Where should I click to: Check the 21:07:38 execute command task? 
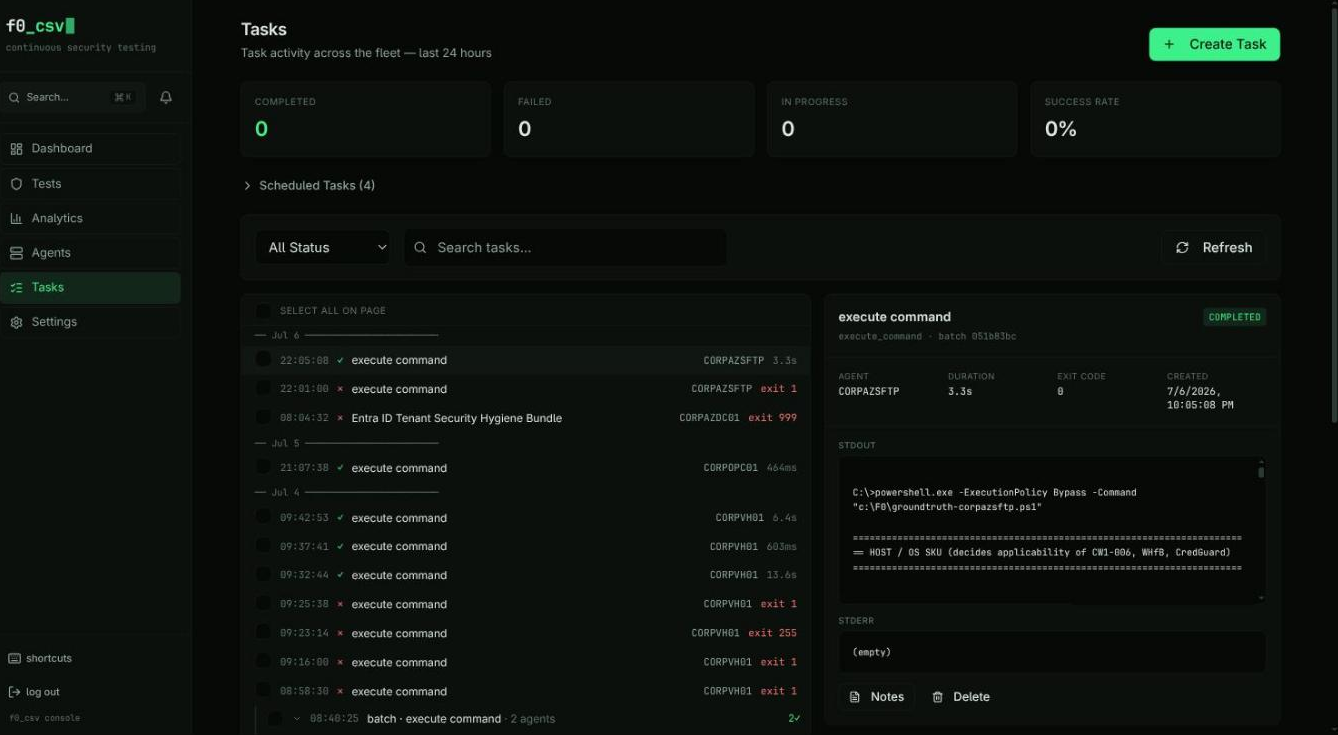click(x=263, y=467)
